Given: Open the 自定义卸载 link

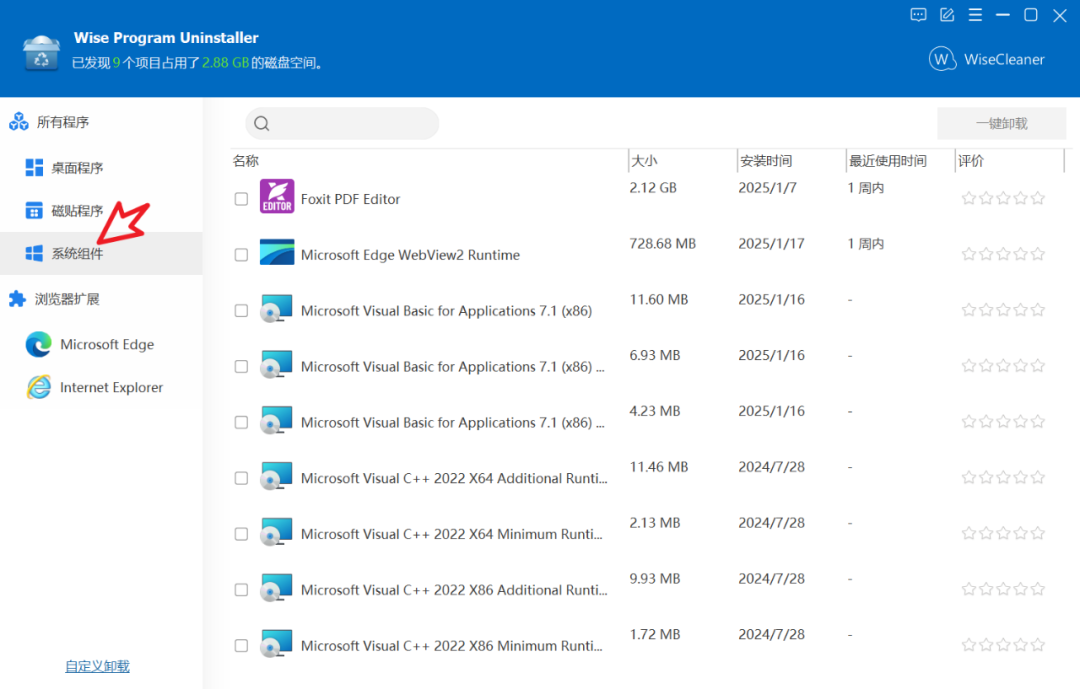Looking at the screenshot, I should click(97, 666).
